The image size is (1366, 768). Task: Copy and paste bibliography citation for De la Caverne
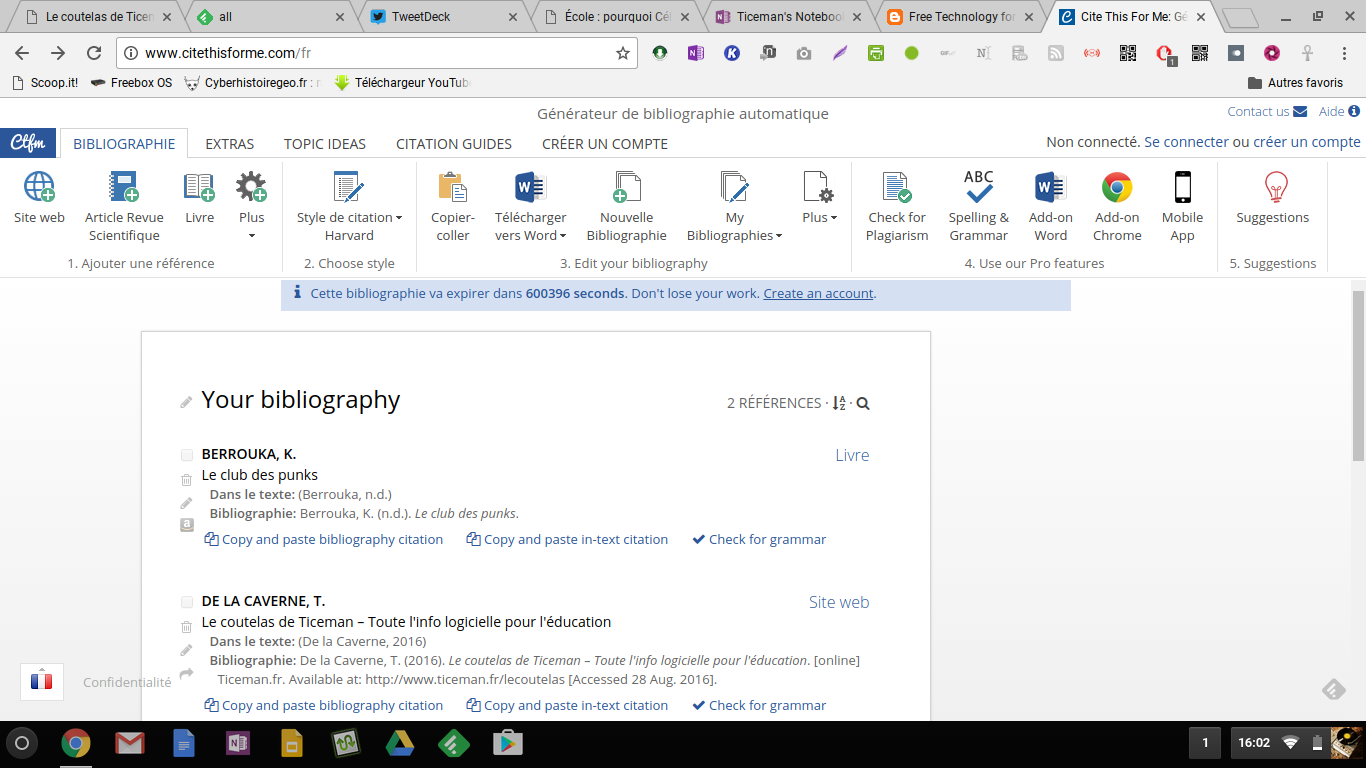324,705
